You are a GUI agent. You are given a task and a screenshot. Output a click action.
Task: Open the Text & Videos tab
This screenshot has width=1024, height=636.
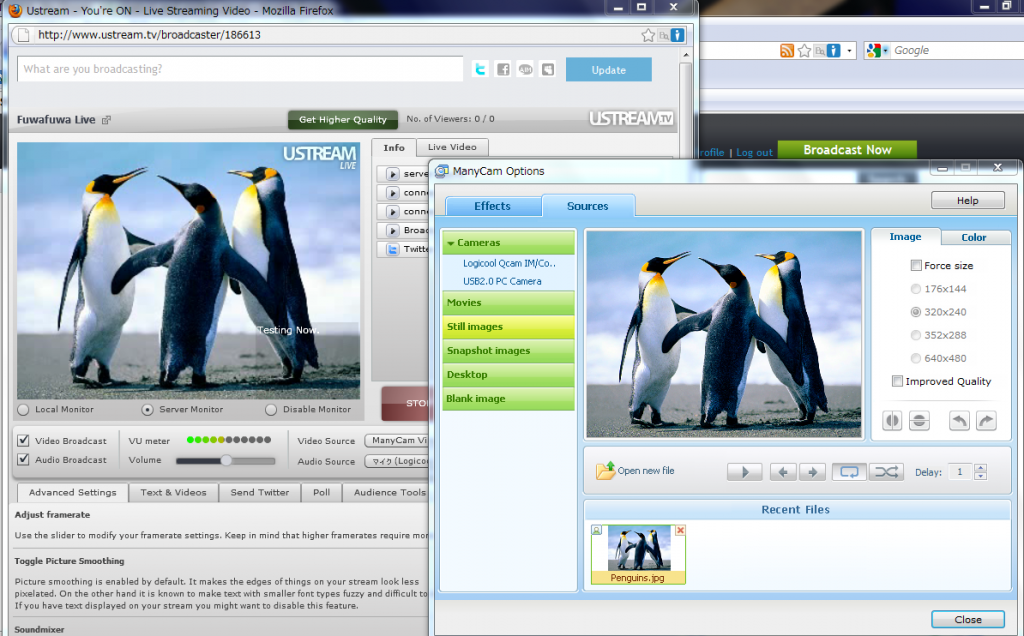point(173,492)
